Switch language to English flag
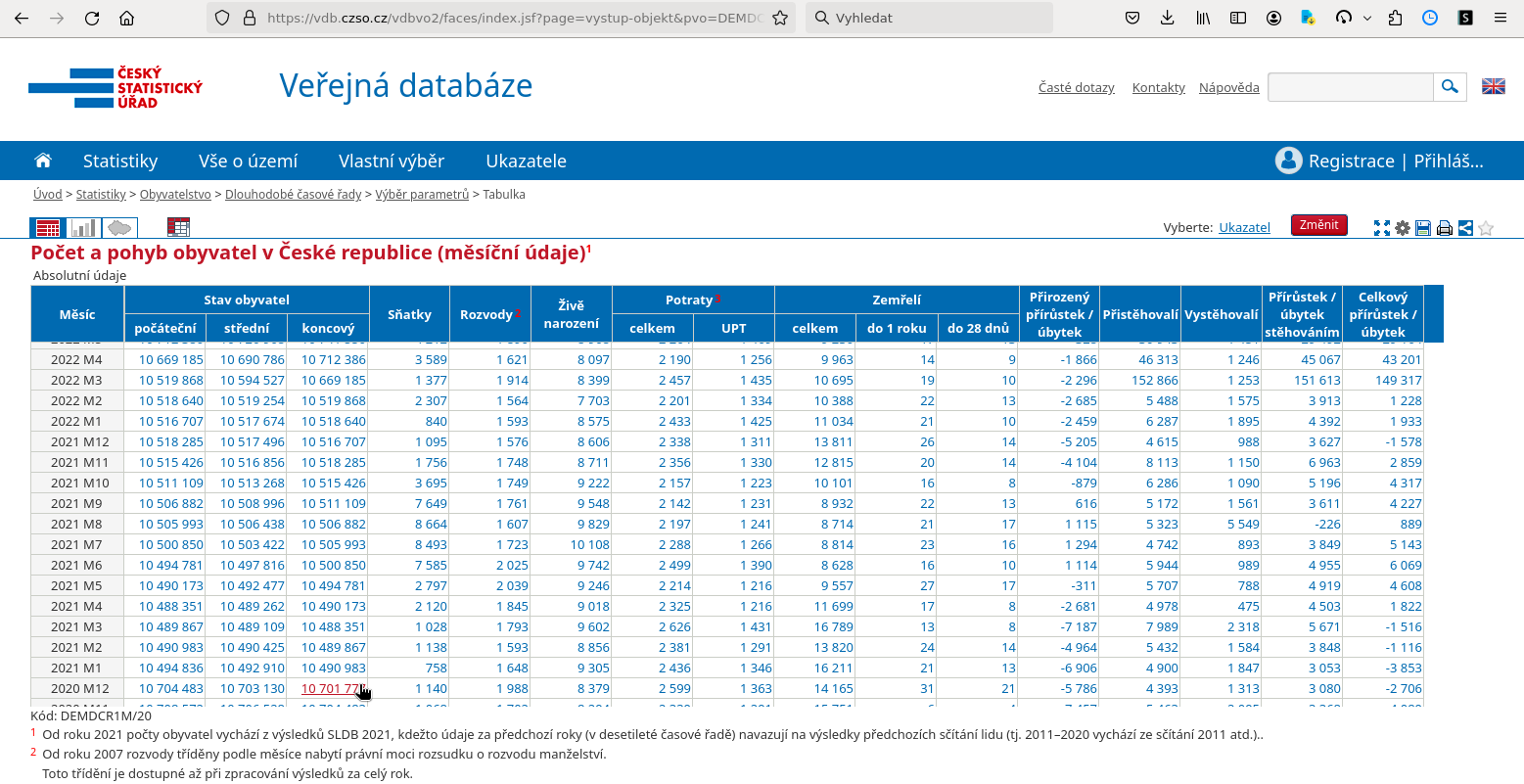Screen dimensions: 1524x784 tap(1494, 86)
